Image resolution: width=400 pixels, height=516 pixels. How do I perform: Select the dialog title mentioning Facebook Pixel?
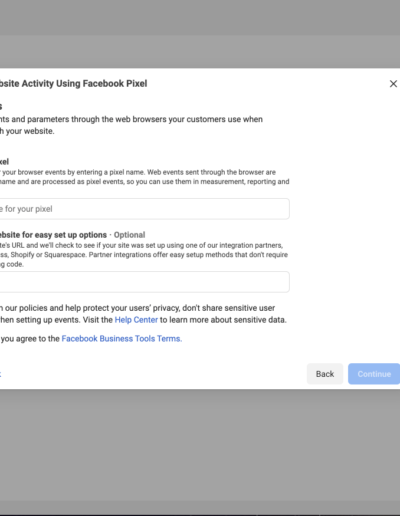73,83
